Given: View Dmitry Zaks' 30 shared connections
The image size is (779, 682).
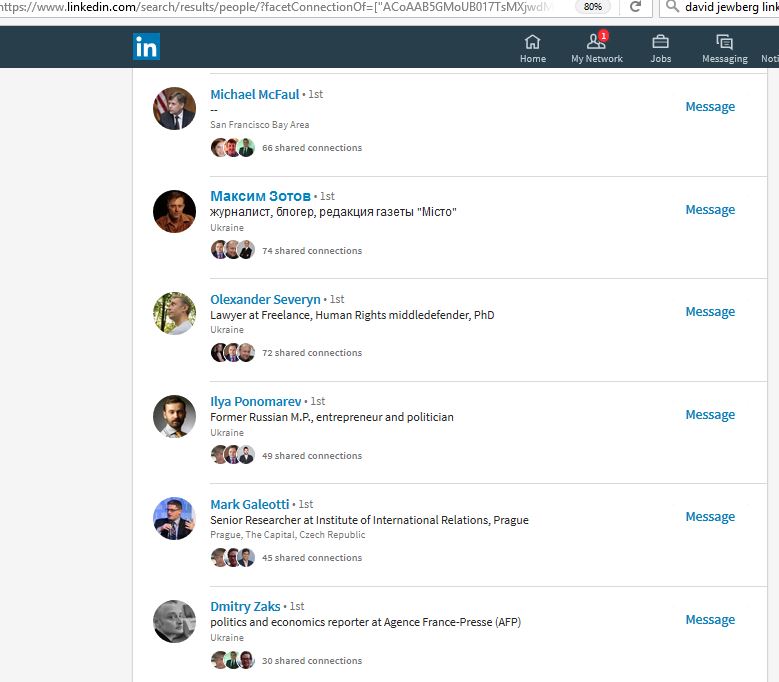Looking at the screenshot, I should coord(312,661).
